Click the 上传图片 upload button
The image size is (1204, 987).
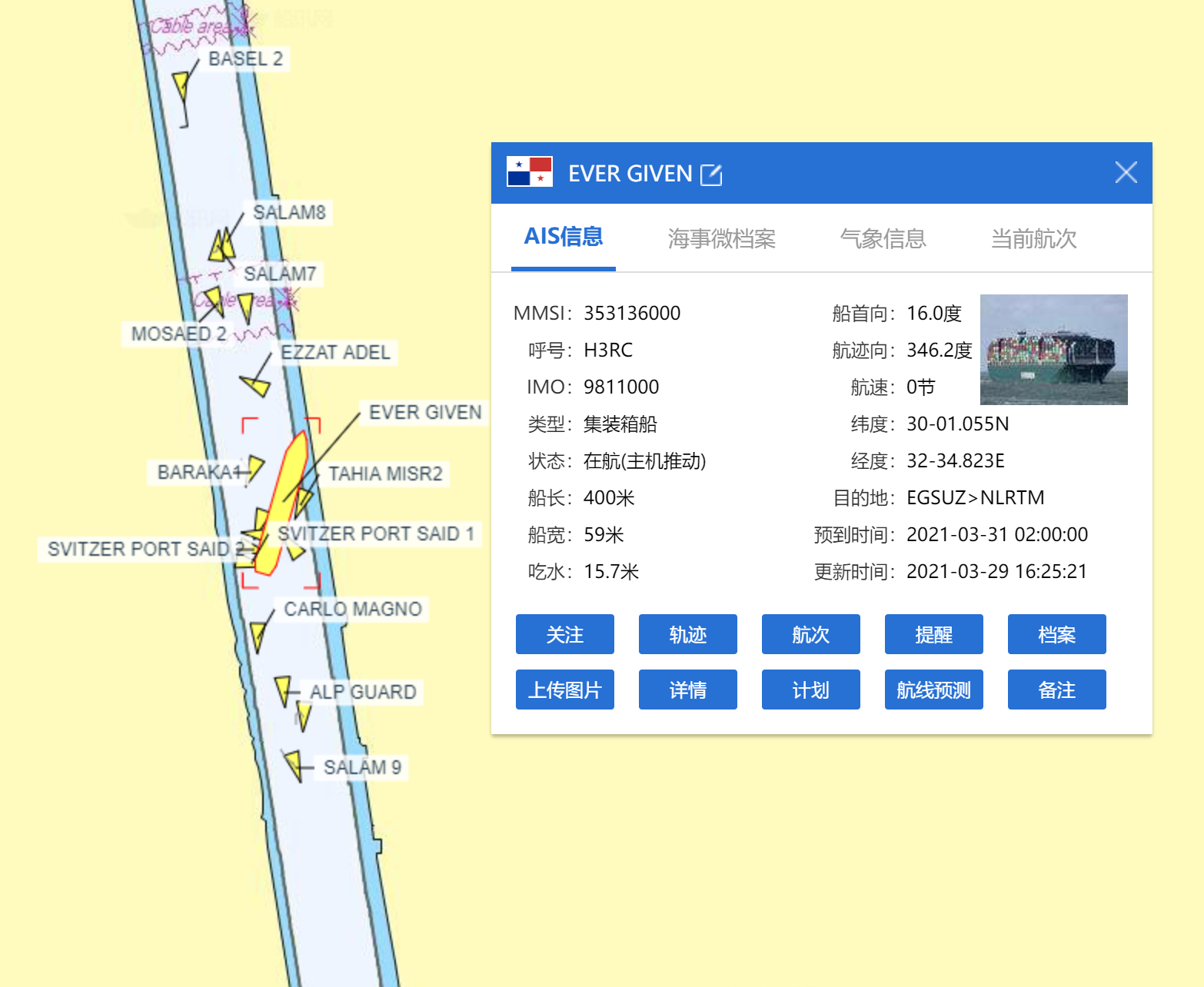(x=564, y=690)
